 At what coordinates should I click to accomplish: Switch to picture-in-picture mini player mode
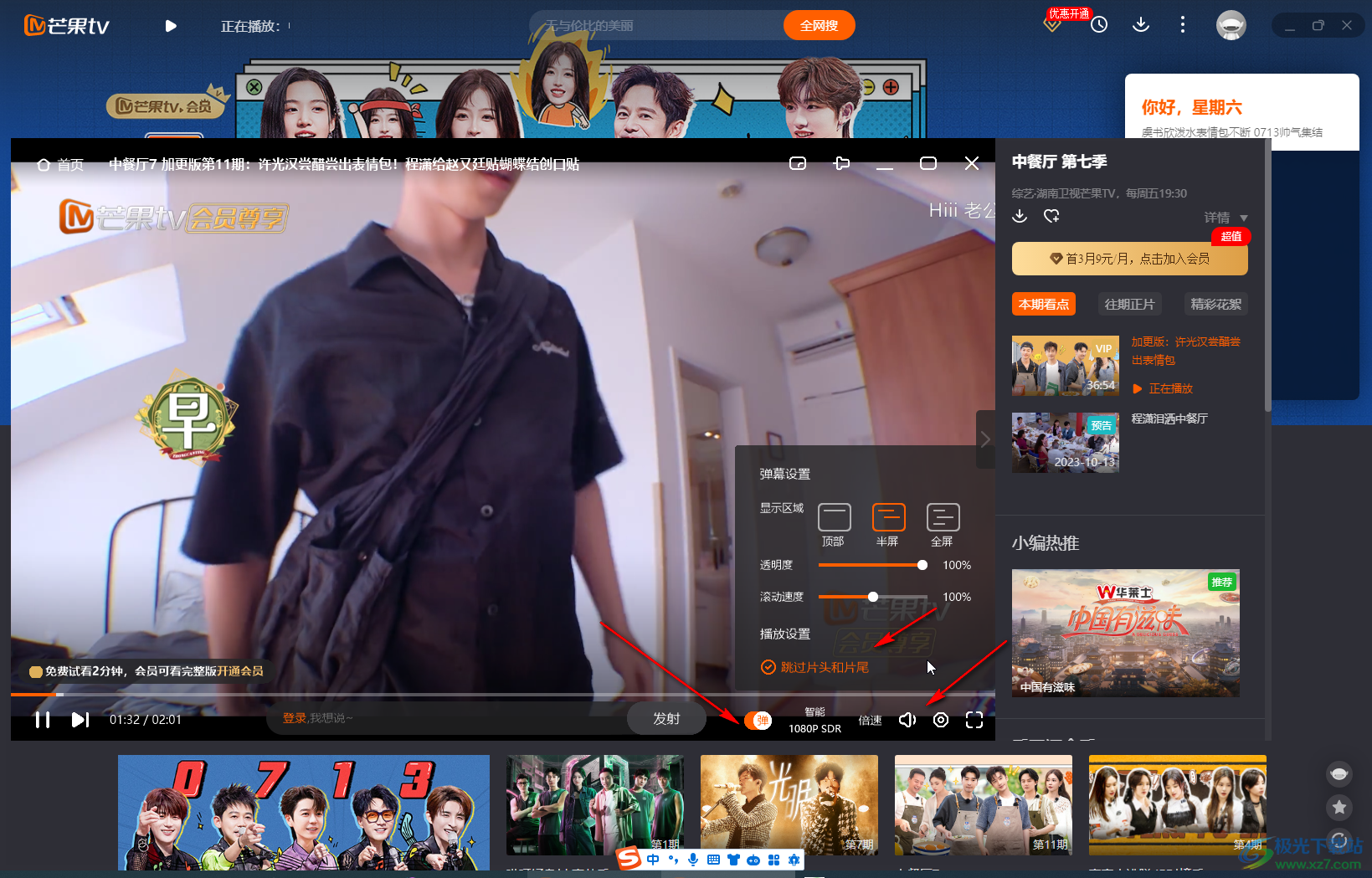[798, 163]
